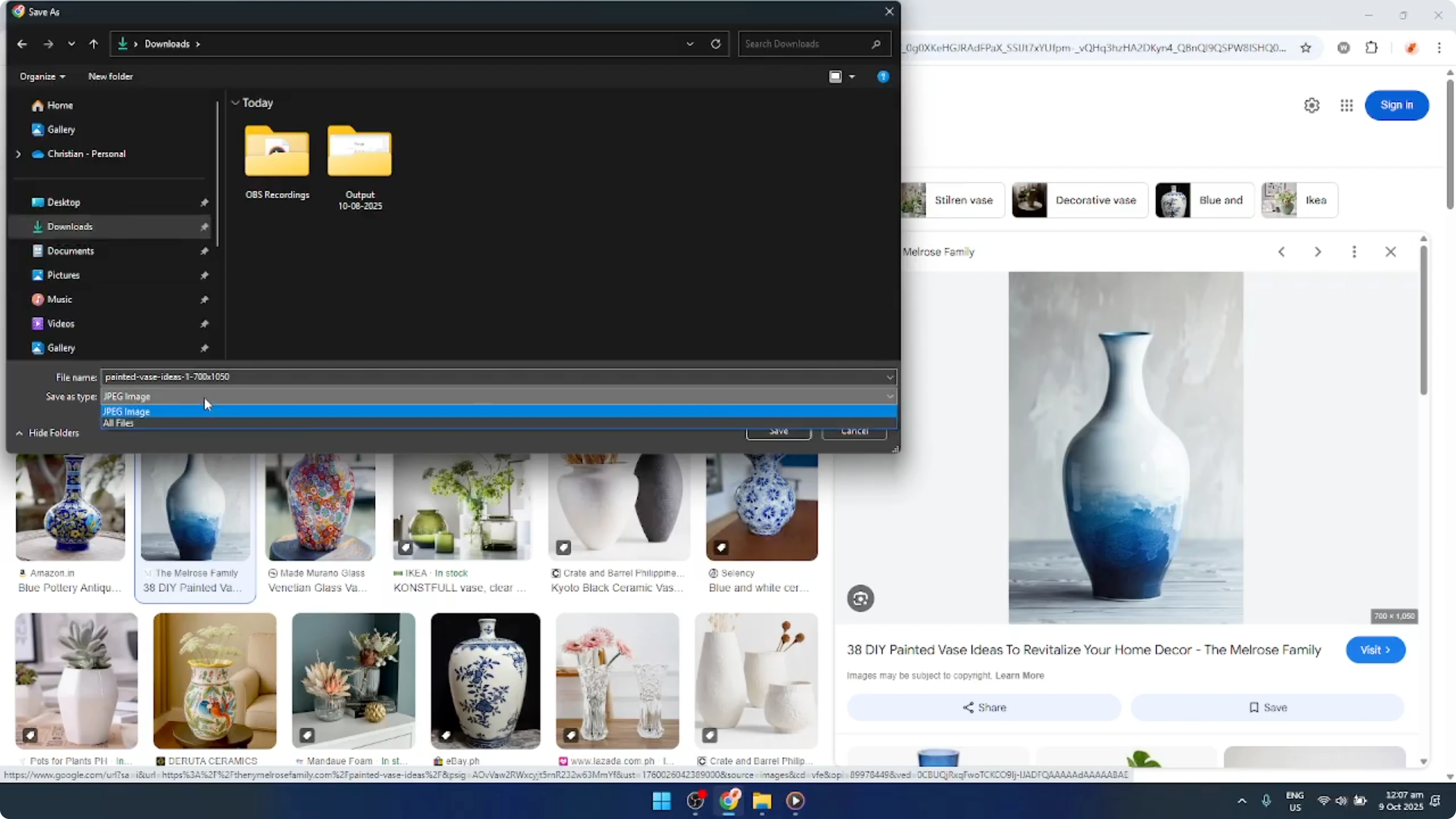Open the Google apps launcher grid

tap(1346, 105)
